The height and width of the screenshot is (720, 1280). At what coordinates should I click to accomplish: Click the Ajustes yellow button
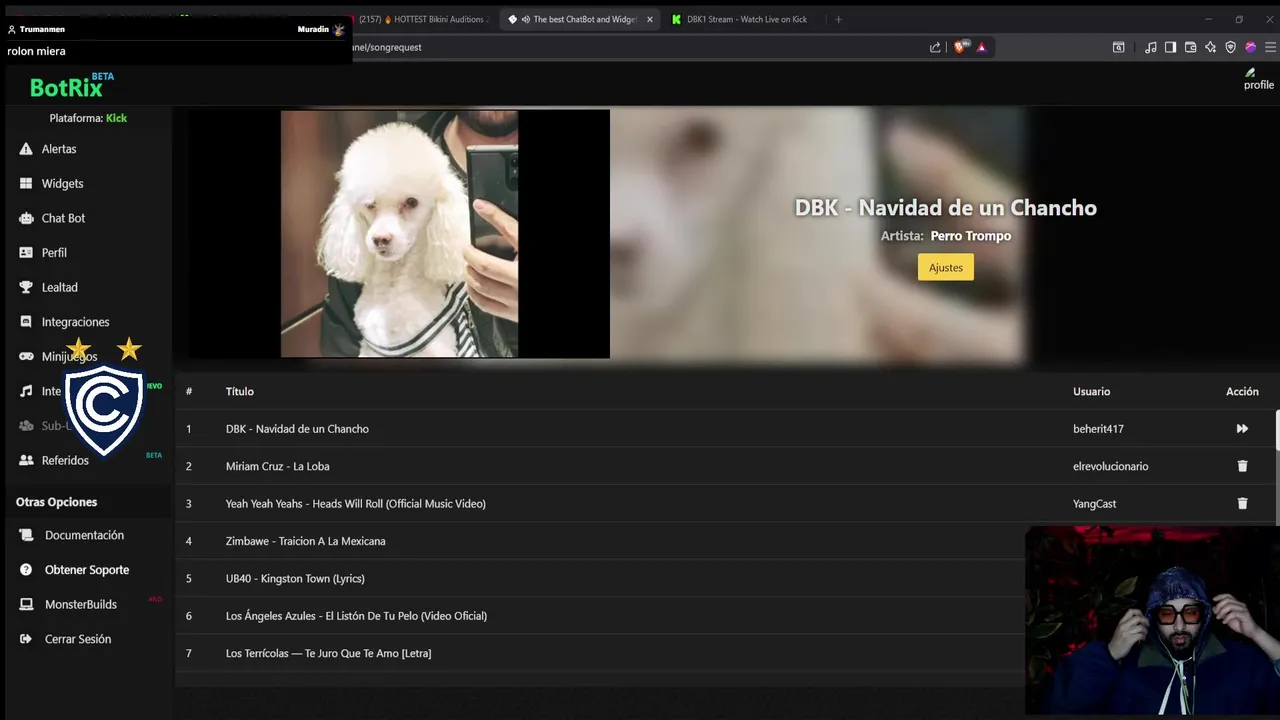point(945,267)
